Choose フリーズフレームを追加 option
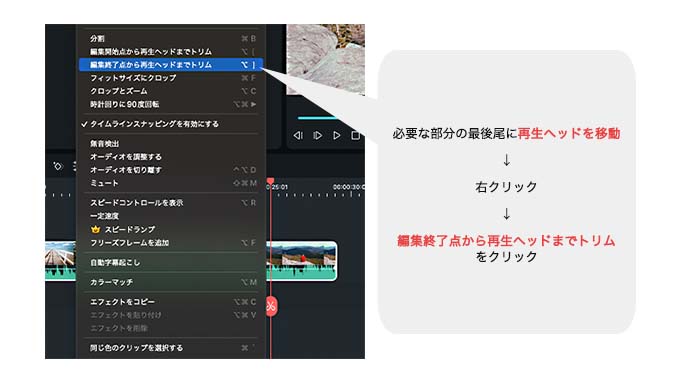The height and width of the screenshot is (381, 680). coord(171,243)
